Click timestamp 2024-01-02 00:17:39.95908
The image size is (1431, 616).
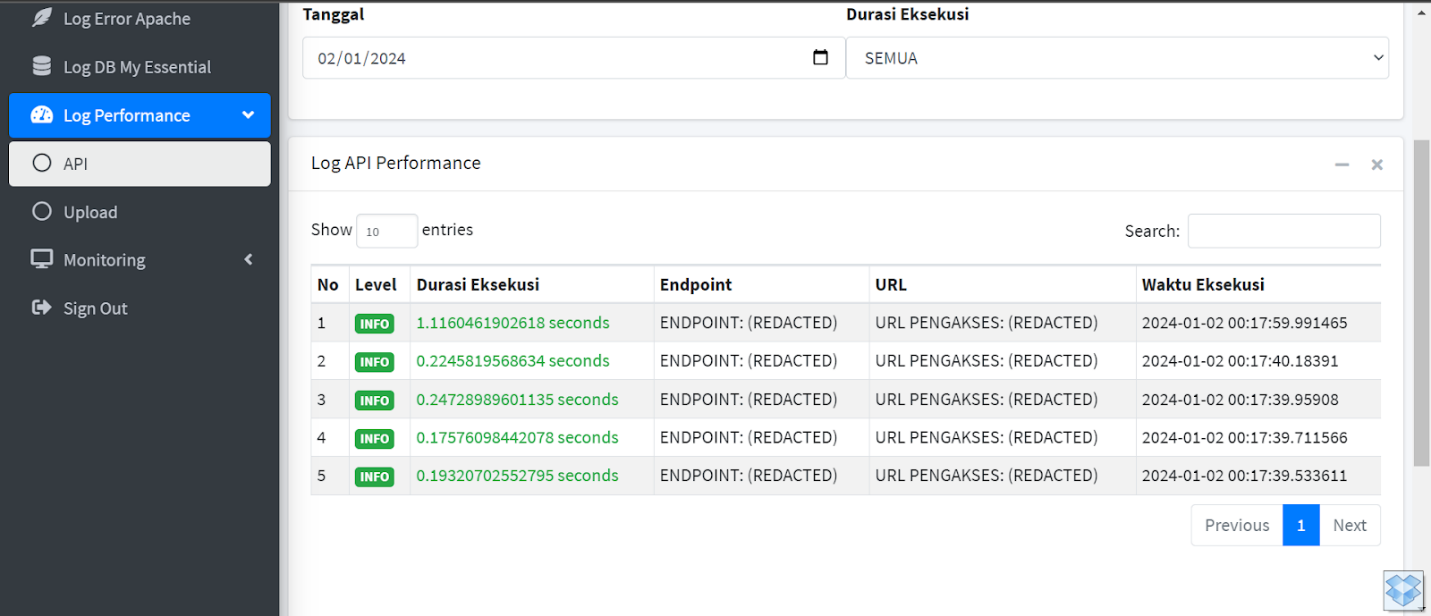click(x=1240, y=399)
